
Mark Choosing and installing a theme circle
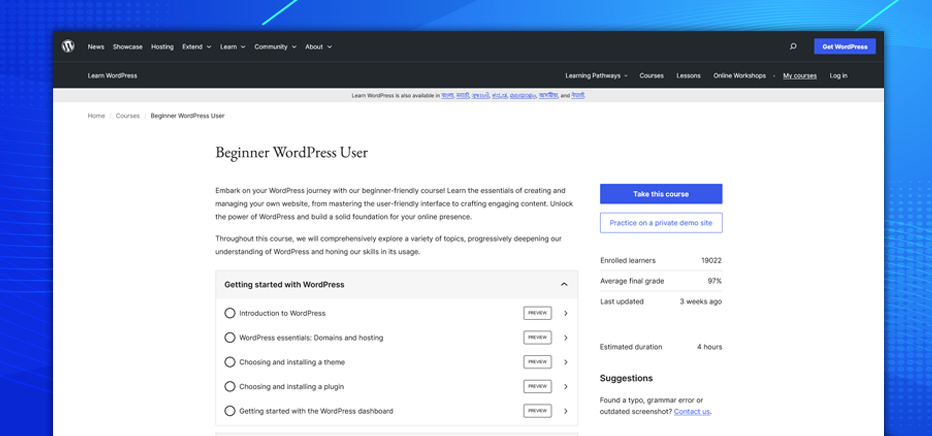point(229,362)
